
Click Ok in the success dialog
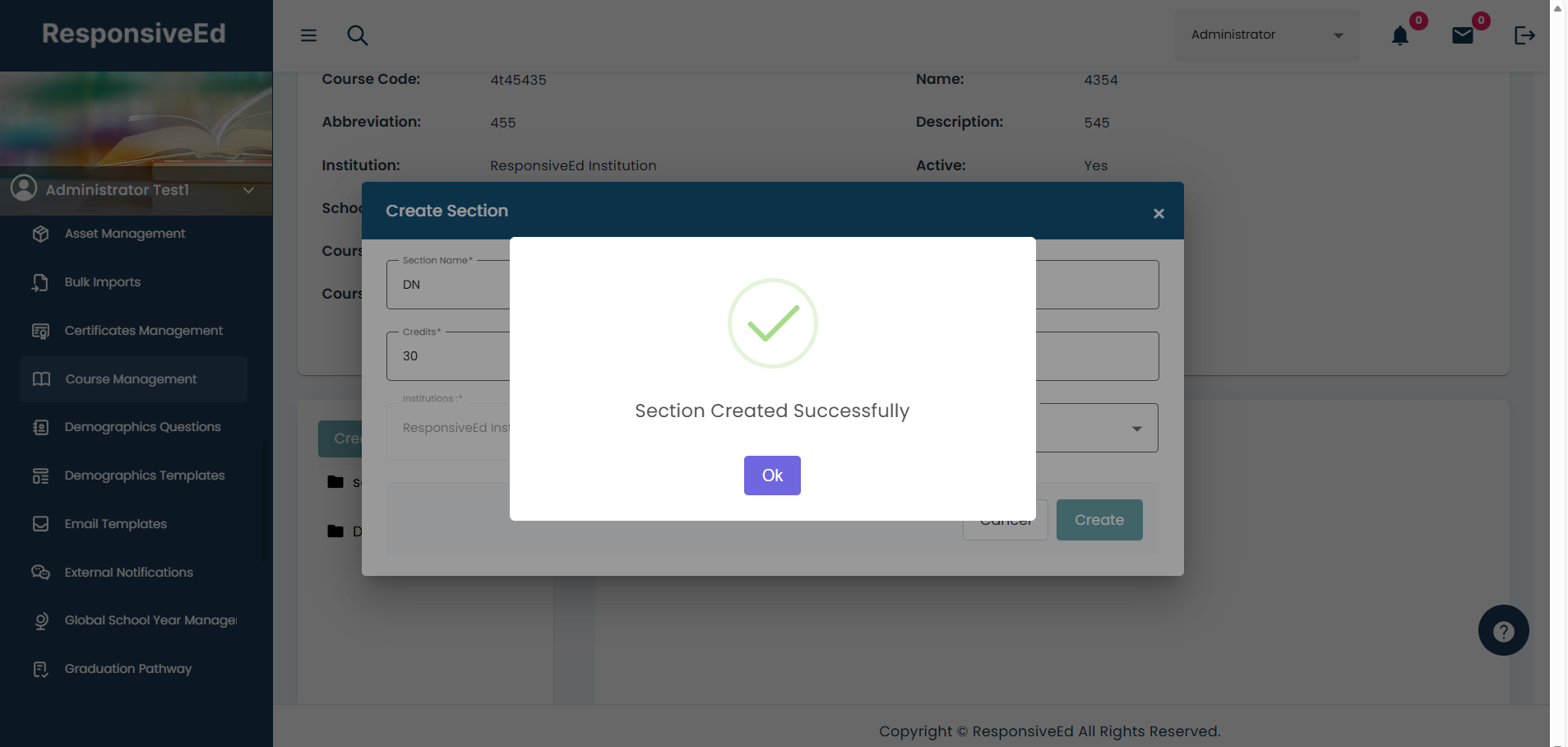pos(772,476)
